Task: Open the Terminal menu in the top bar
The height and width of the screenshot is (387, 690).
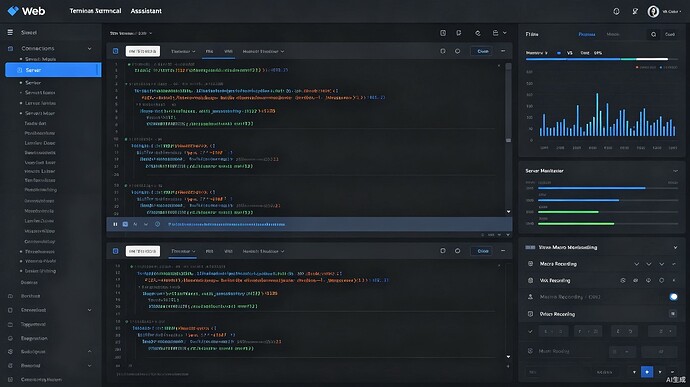Action: tap(95, 11)
